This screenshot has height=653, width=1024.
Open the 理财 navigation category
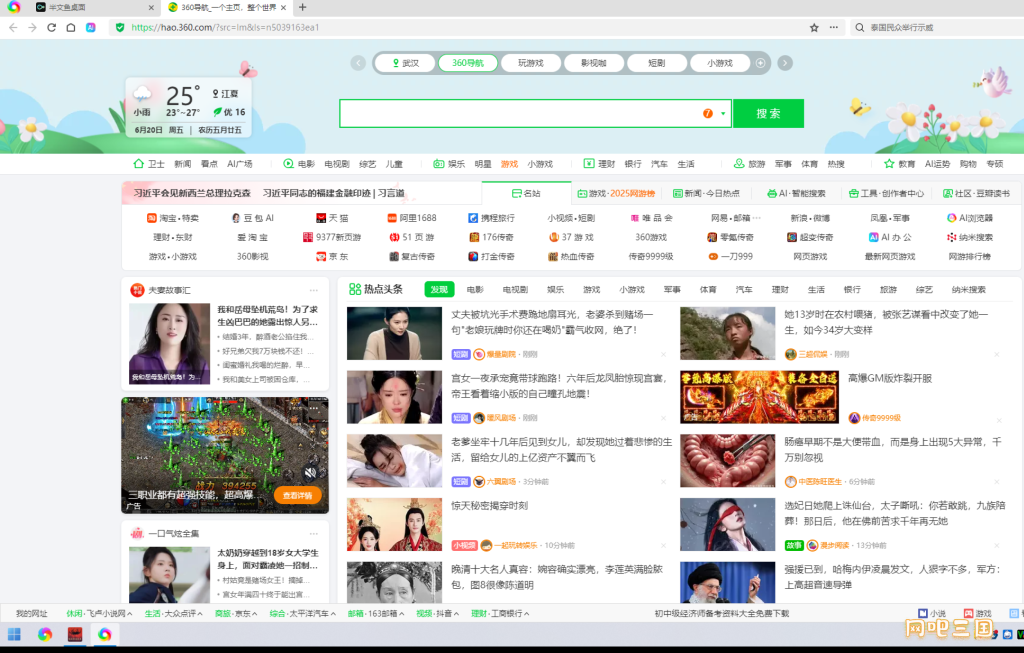point(600,164)
